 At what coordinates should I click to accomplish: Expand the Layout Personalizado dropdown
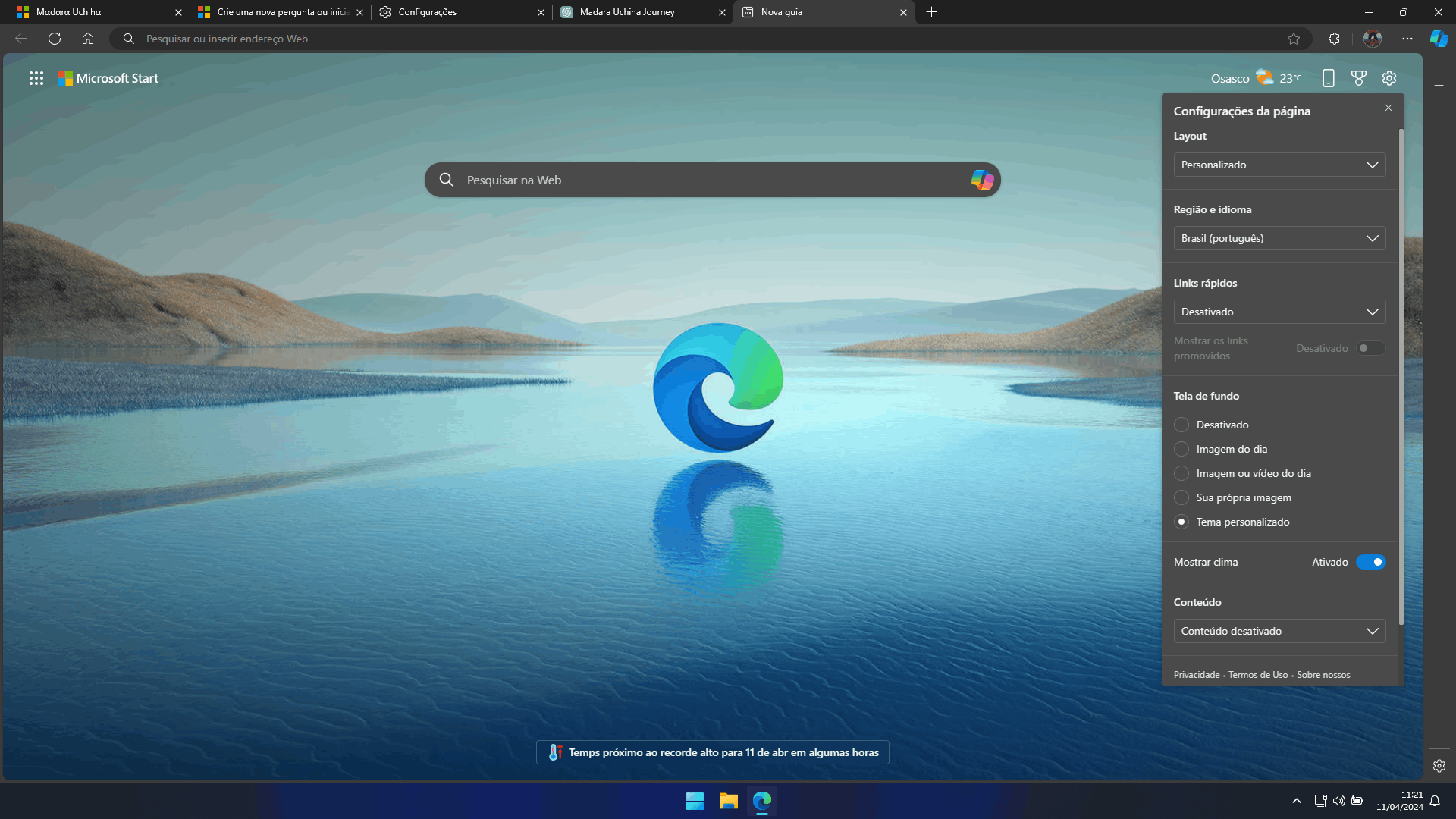[x=1279, y=165]
